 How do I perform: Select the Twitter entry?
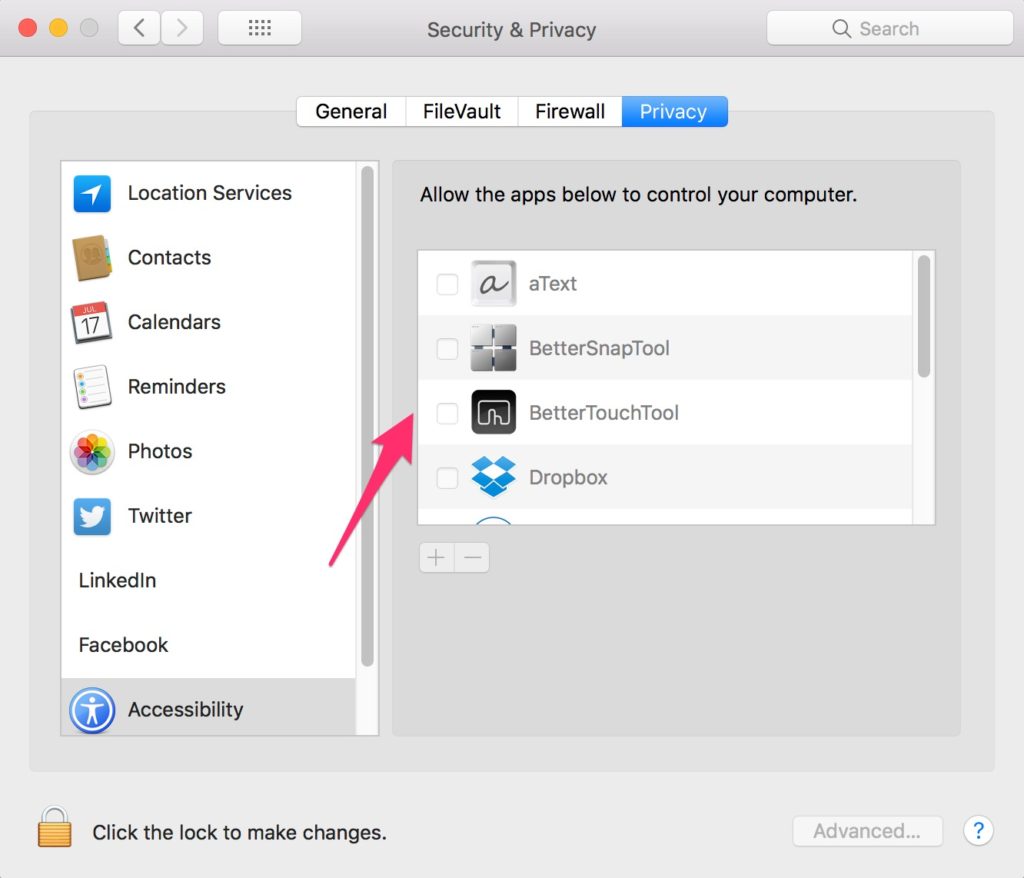pyautogui.click(x=208, y=516)
